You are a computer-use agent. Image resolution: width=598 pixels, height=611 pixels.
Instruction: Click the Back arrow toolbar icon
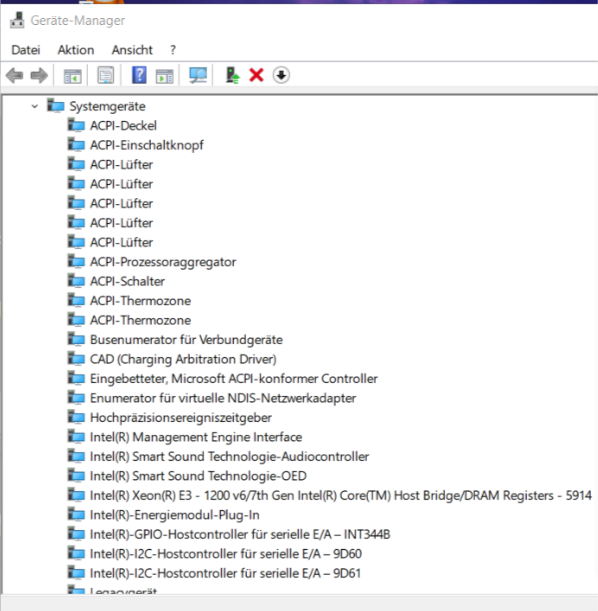coord(15,75)
